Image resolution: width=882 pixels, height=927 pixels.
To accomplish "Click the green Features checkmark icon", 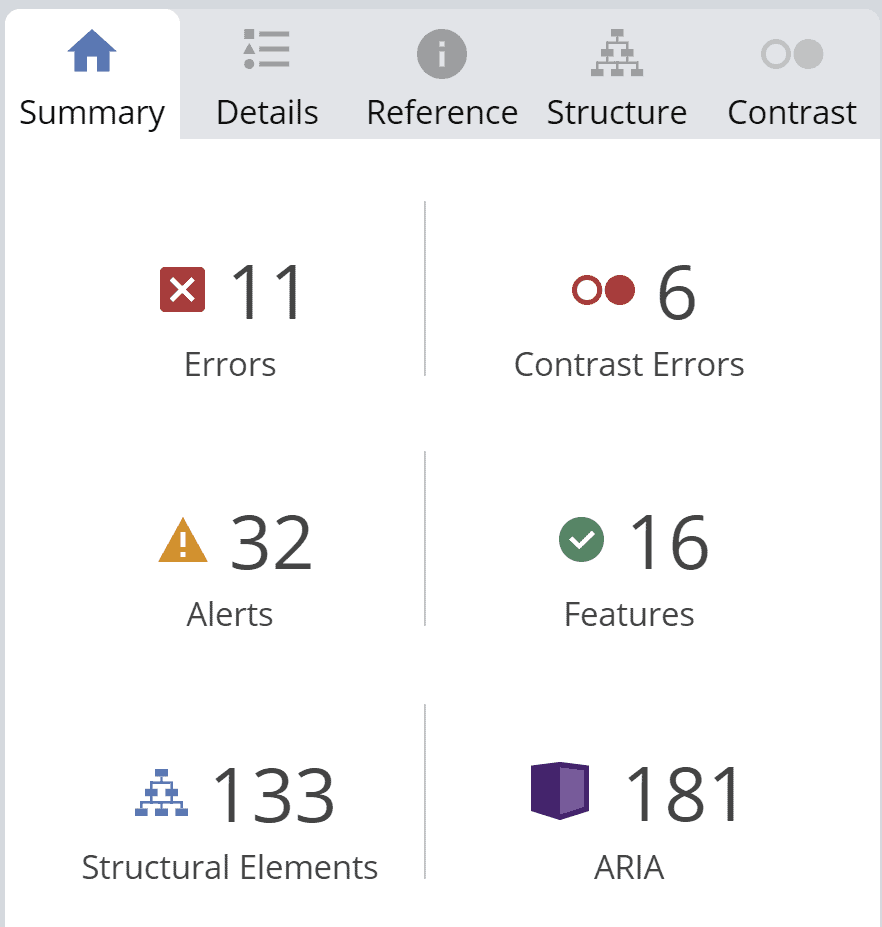I will (x=581, y=541).
